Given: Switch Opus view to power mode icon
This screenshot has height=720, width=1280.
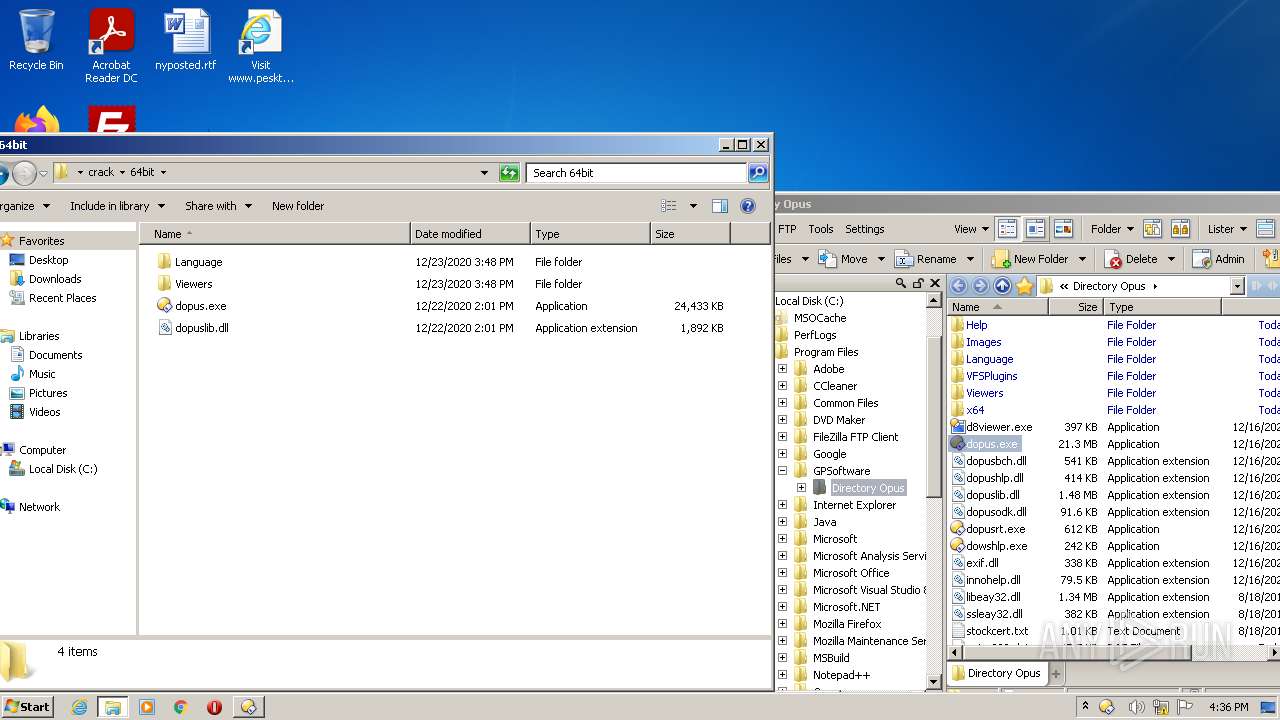Looking at the screenshot, I should pos(1035,229).
